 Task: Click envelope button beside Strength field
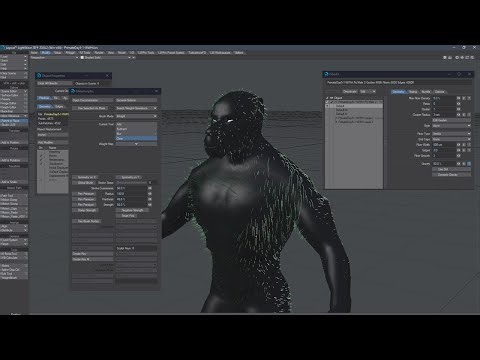[150, 205]
